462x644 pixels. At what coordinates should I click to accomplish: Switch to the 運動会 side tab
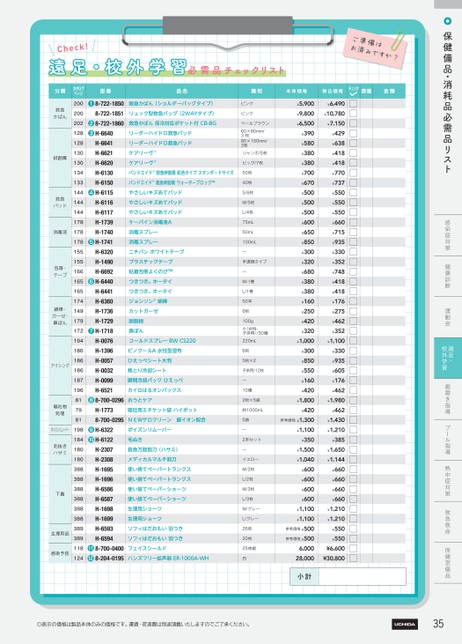[x=448, y=317]
